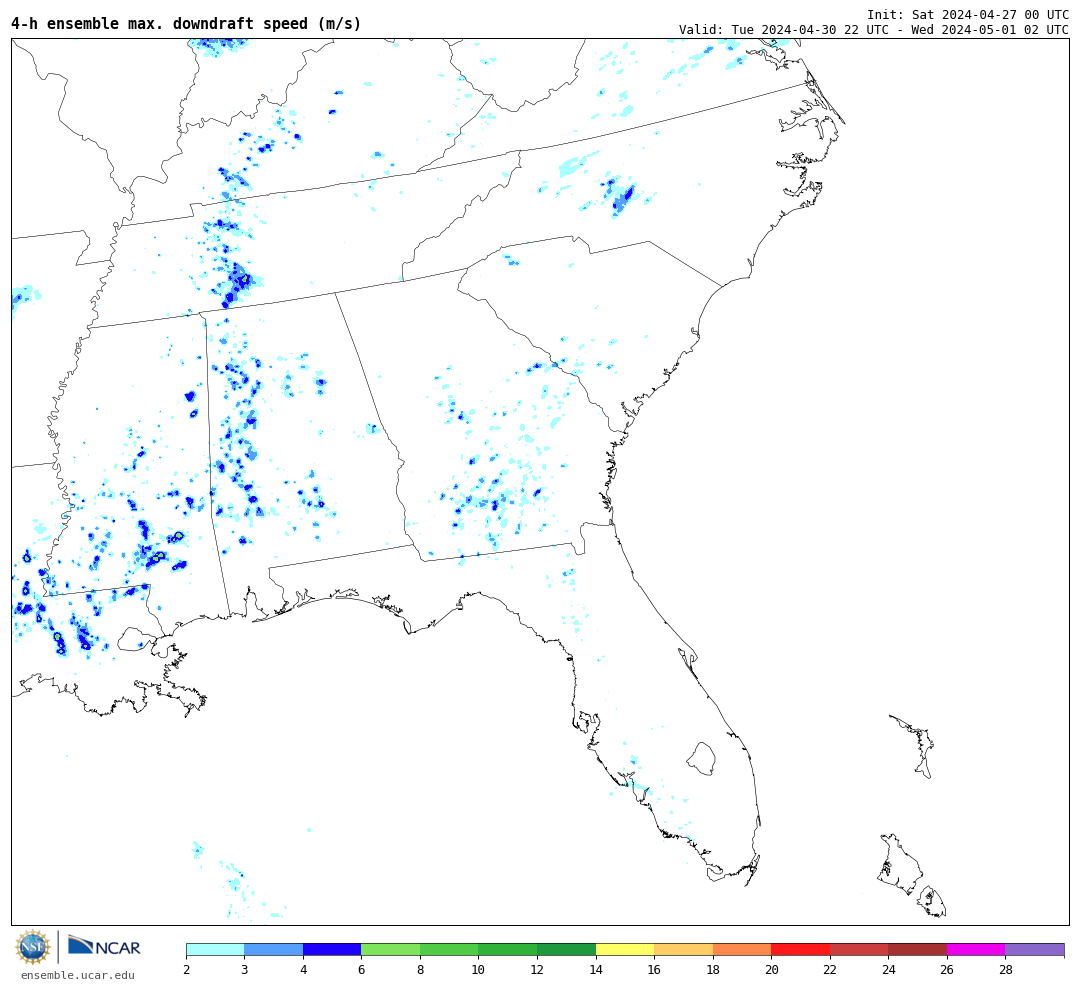Click the legend label '10'
The width and height of the screenshot is (1080, 988).
click(x=479, y=970)
